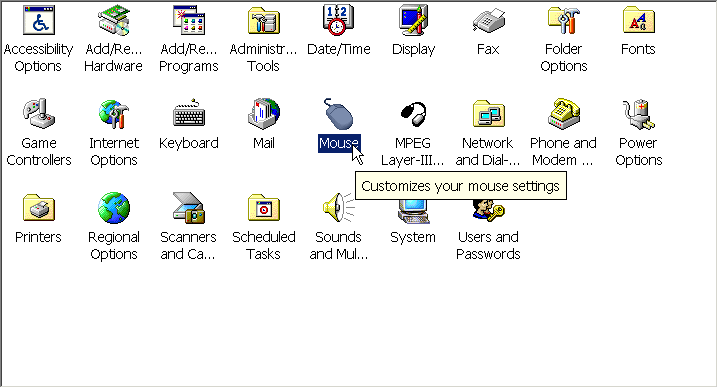This screenshot has height=388, width=718.
Task: Click the 'System' text label
Action: tap(413, 237)
